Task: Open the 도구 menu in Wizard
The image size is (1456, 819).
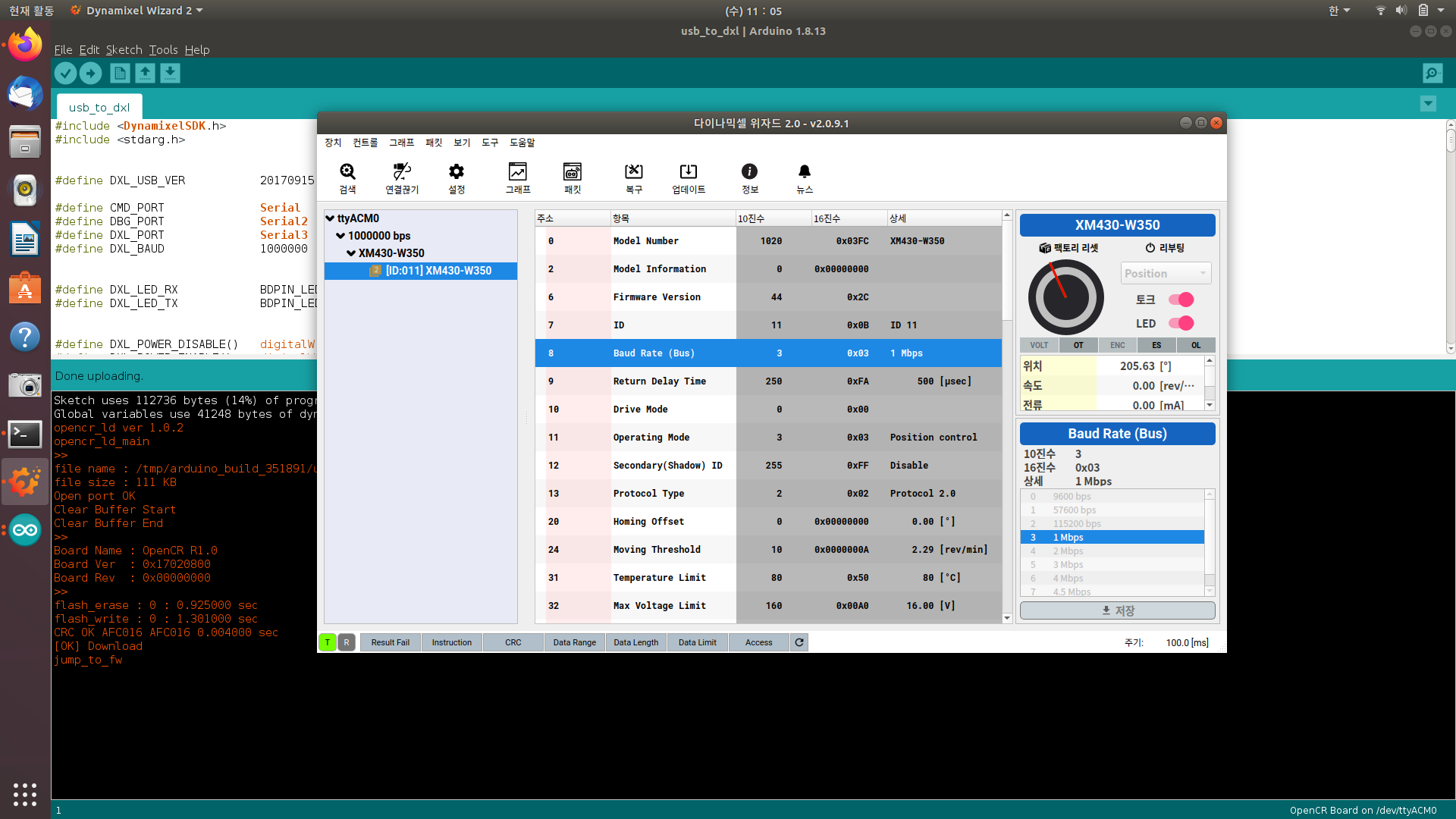Action: point(490,143)
